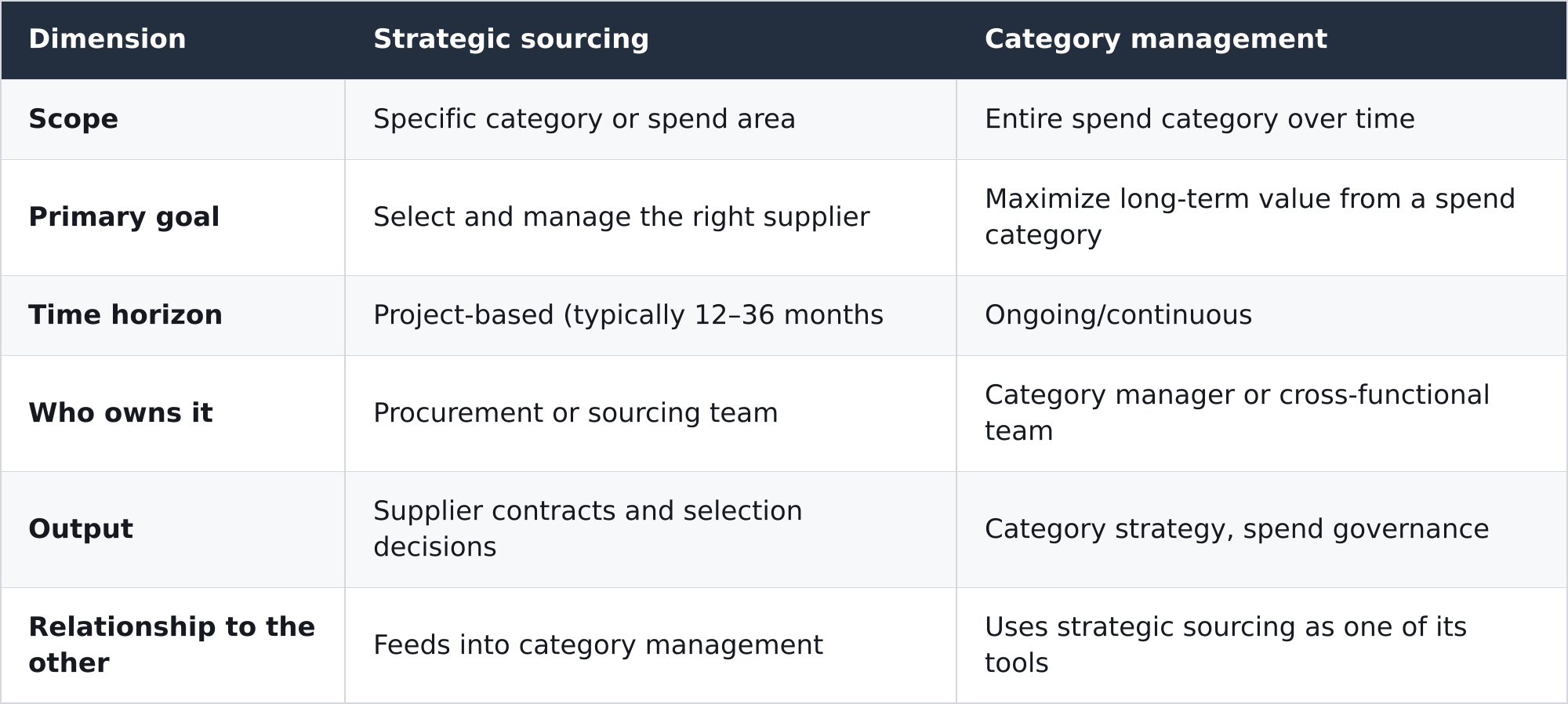The width and height of the screenshot is (1568, 704).
Task: Select 'Category strategy, spend governance' cell
Action: [1261, 529]
